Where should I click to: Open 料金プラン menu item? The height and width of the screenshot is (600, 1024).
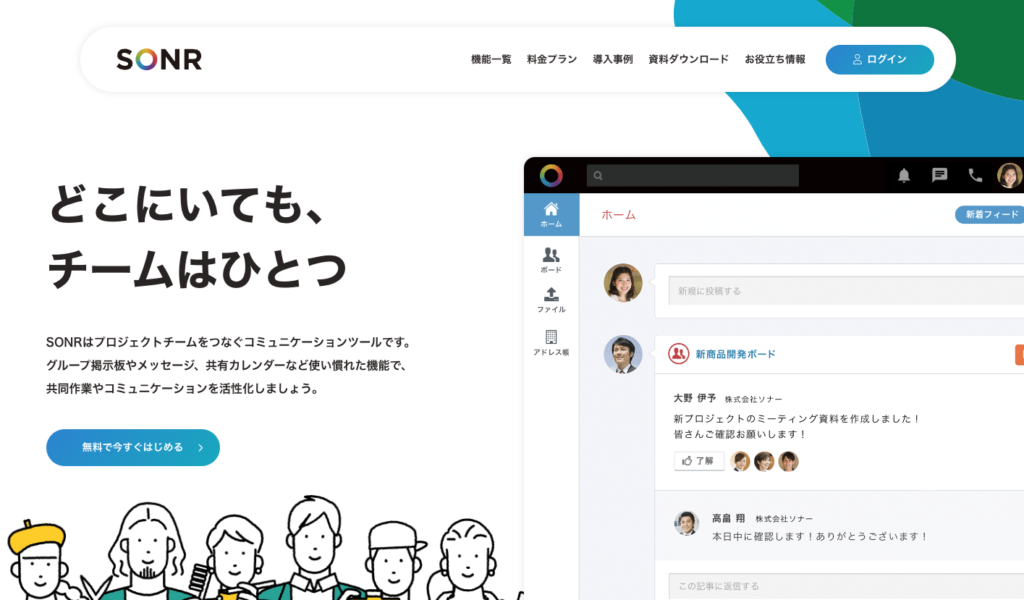pyautogui.click(x=552, y=59)
